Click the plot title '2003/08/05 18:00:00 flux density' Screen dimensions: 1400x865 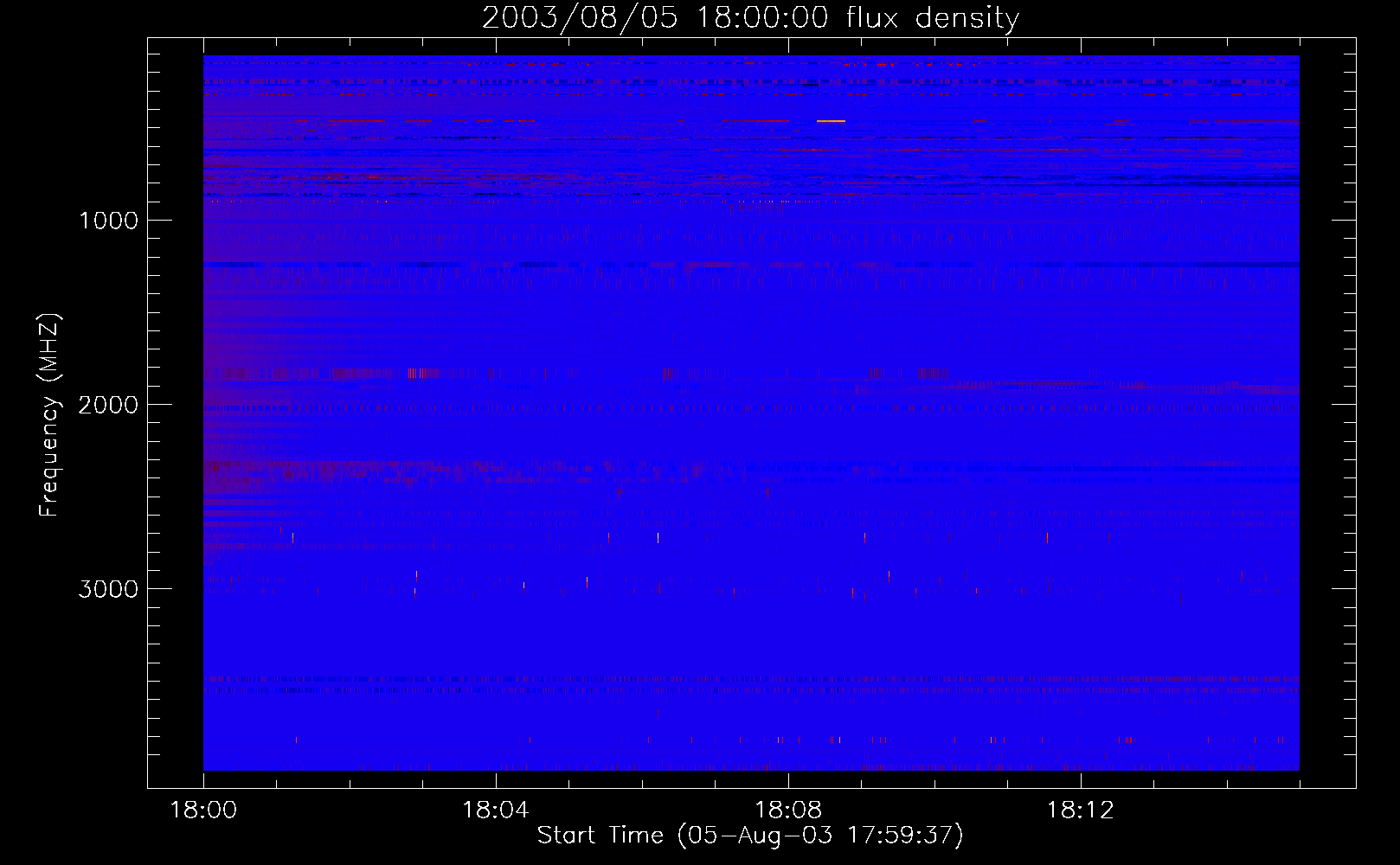(x=750, y=18)
